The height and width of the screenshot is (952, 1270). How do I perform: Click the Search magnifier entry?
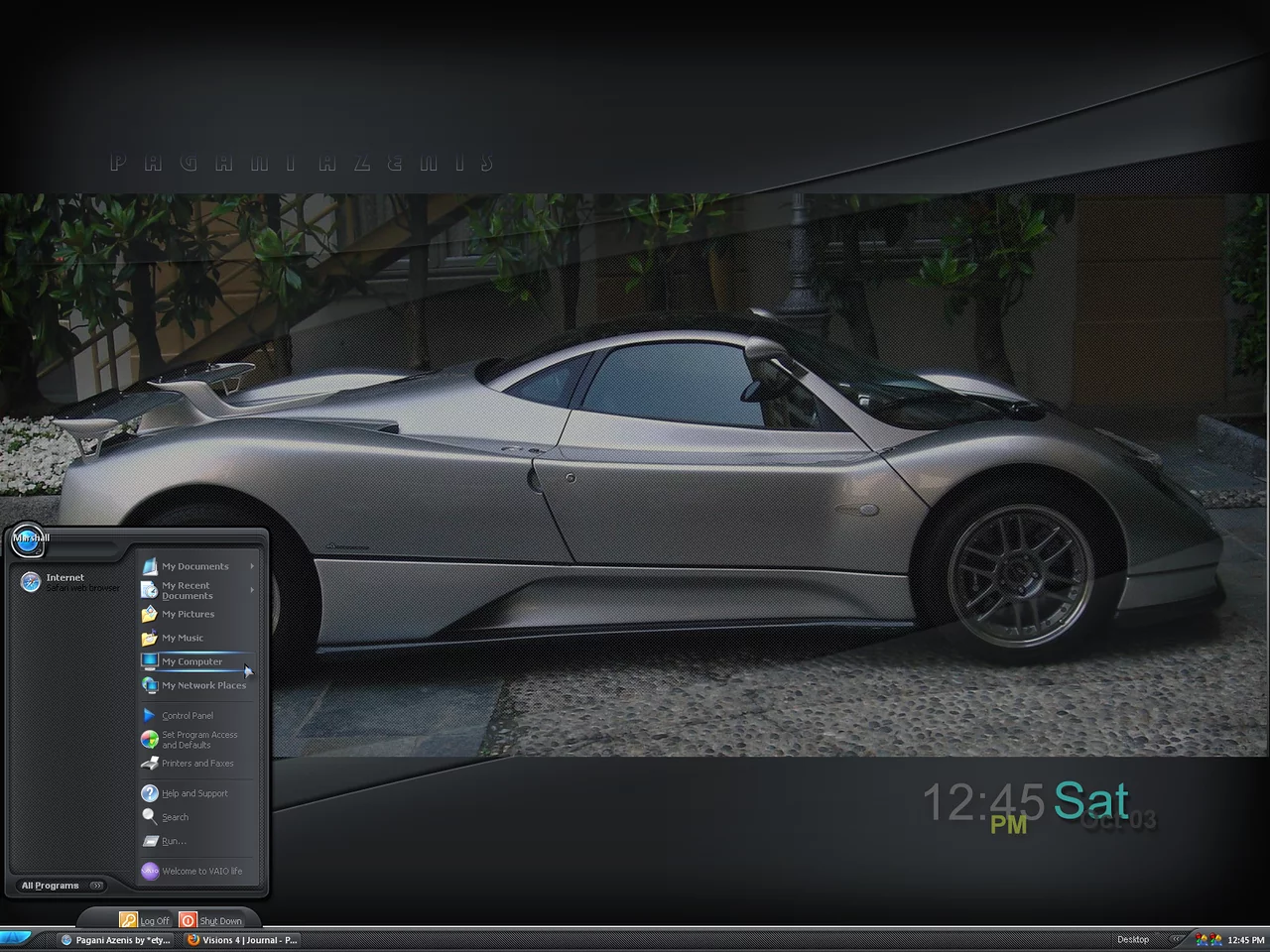point(175,817)
